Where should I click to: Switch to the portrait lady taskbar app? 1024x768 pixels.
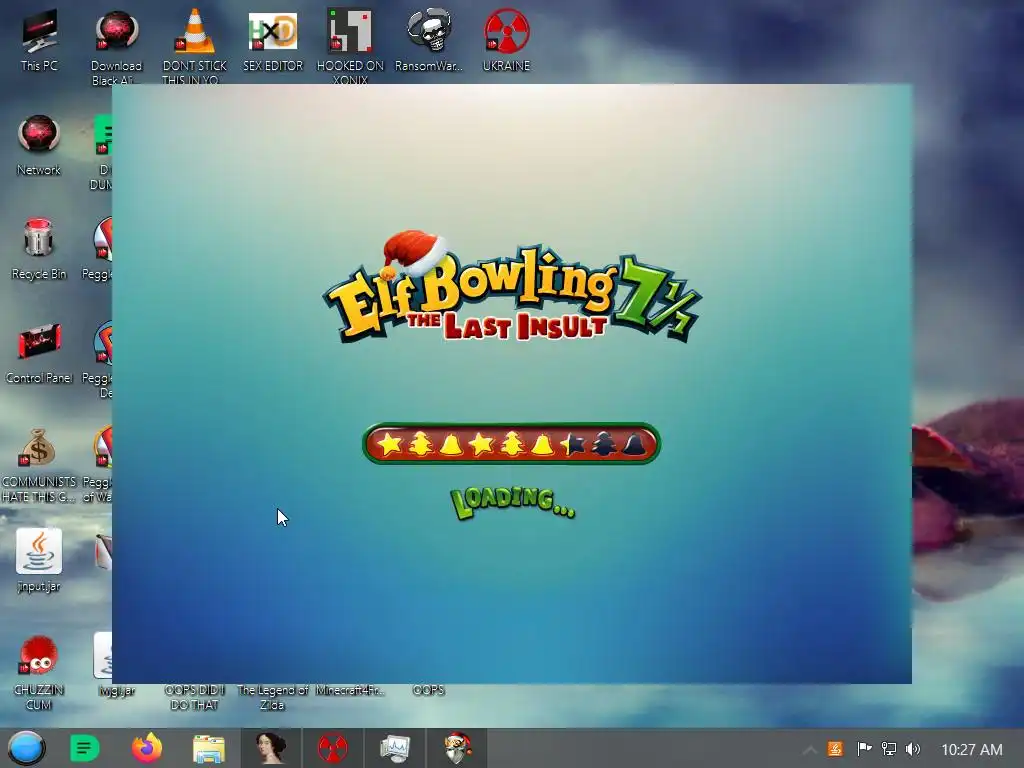pyautogui.click(x=271, y=748)
